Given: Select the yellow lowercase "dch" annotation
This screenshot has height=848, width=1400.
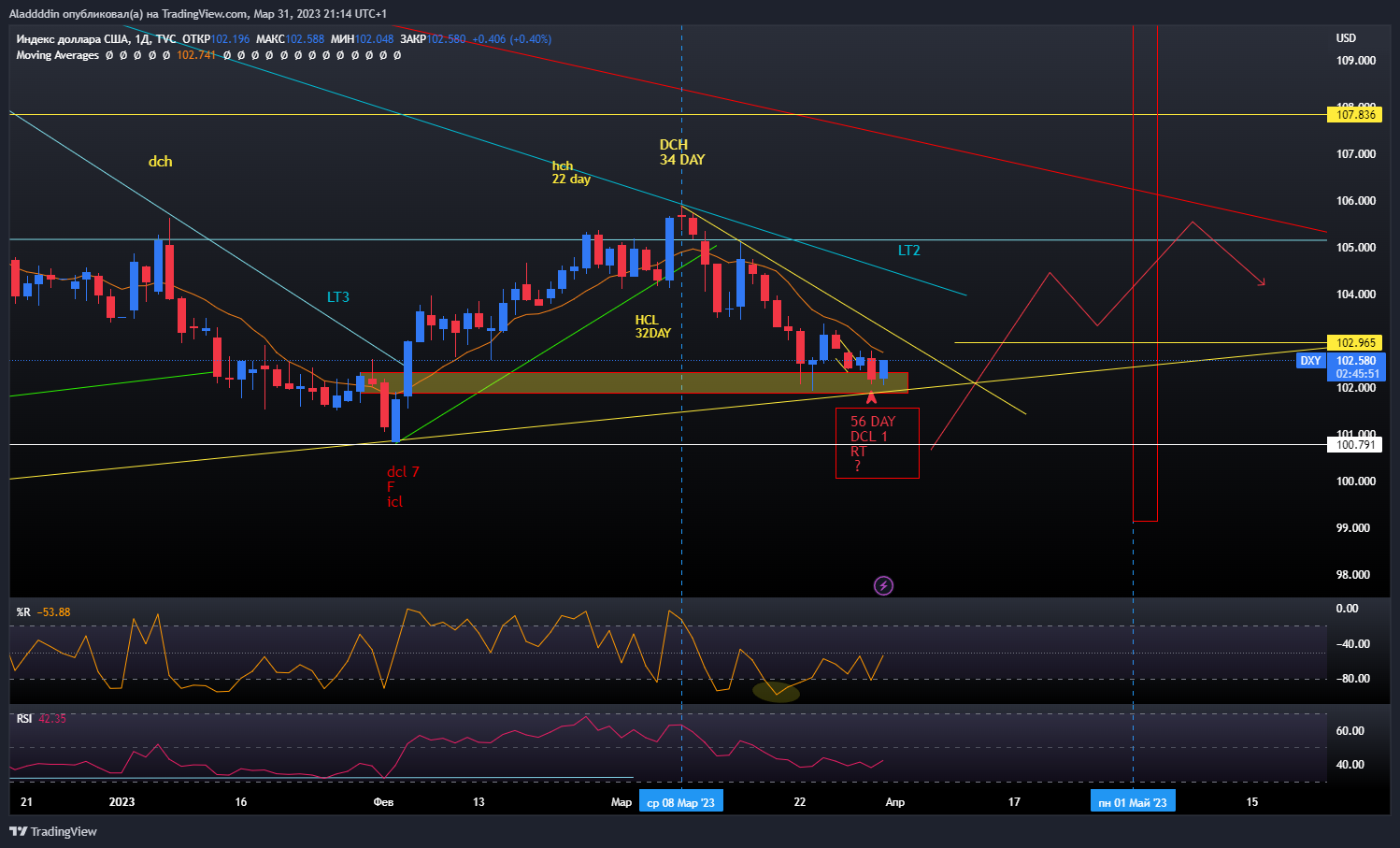Looking at the screenshot, I should [x=160, y=162].
